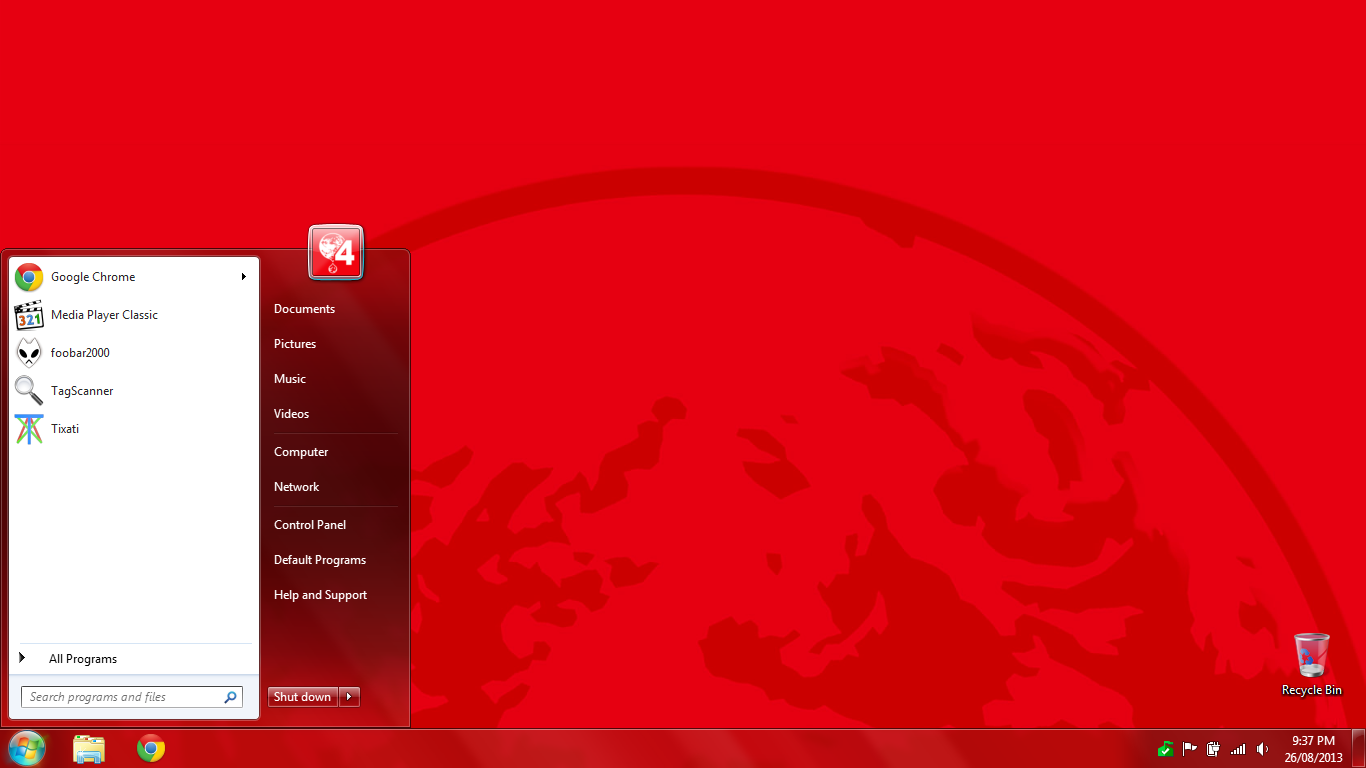Start Tixati from the Start menu

coord(65,429)
